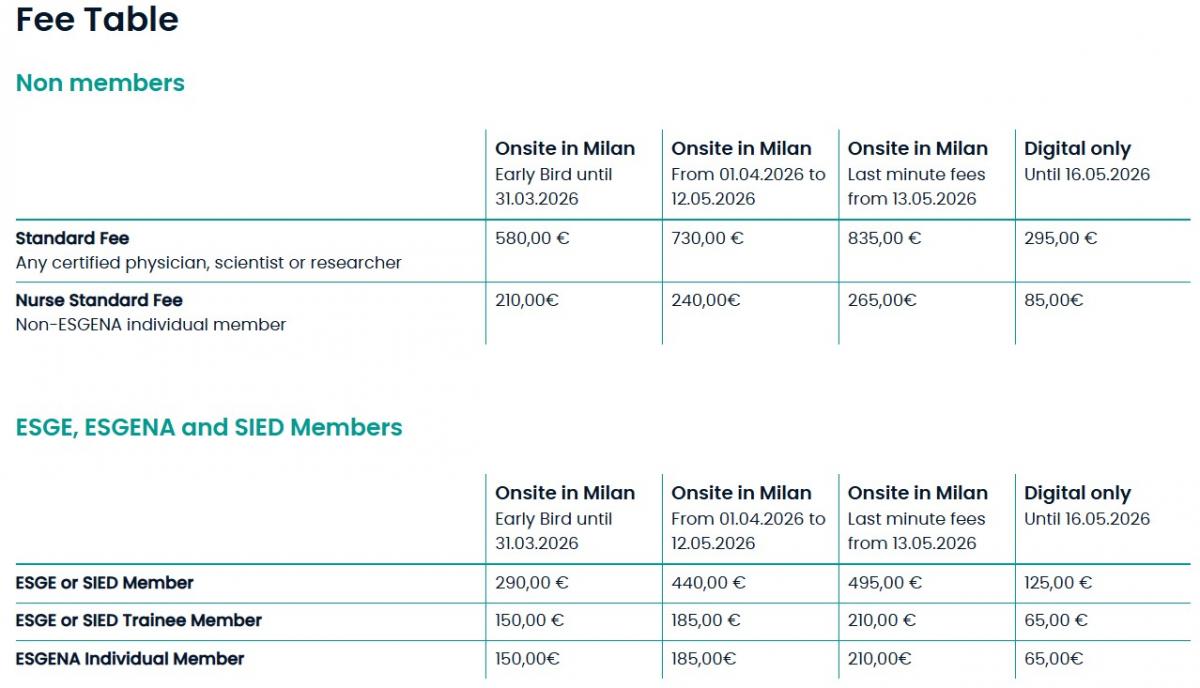Click the 265,00€ Nurse last minute price

pos(882,300)
